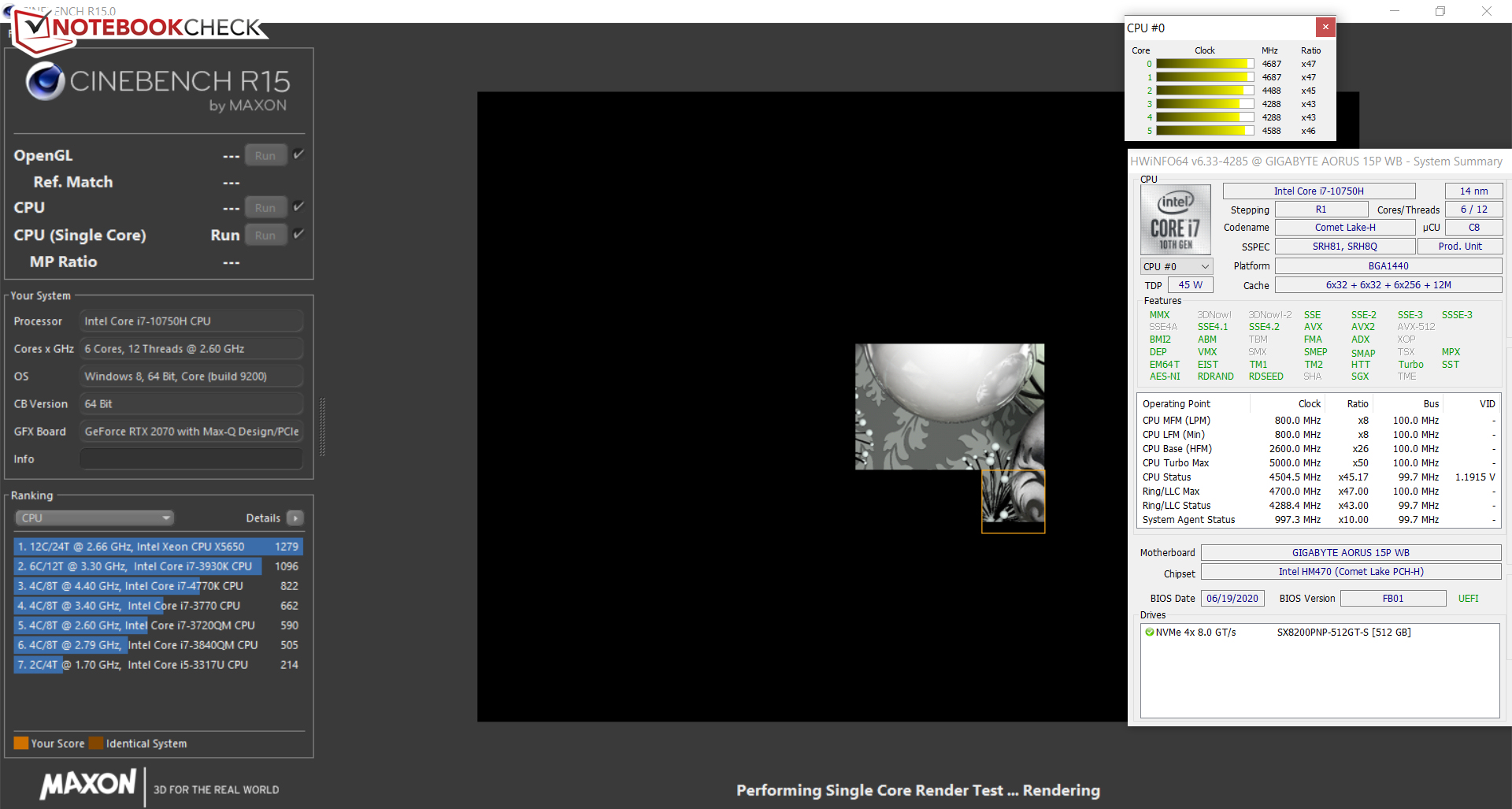The image size is (1512, 809).
Task: Click the green drive status check icon
Action: (1149, 632)
